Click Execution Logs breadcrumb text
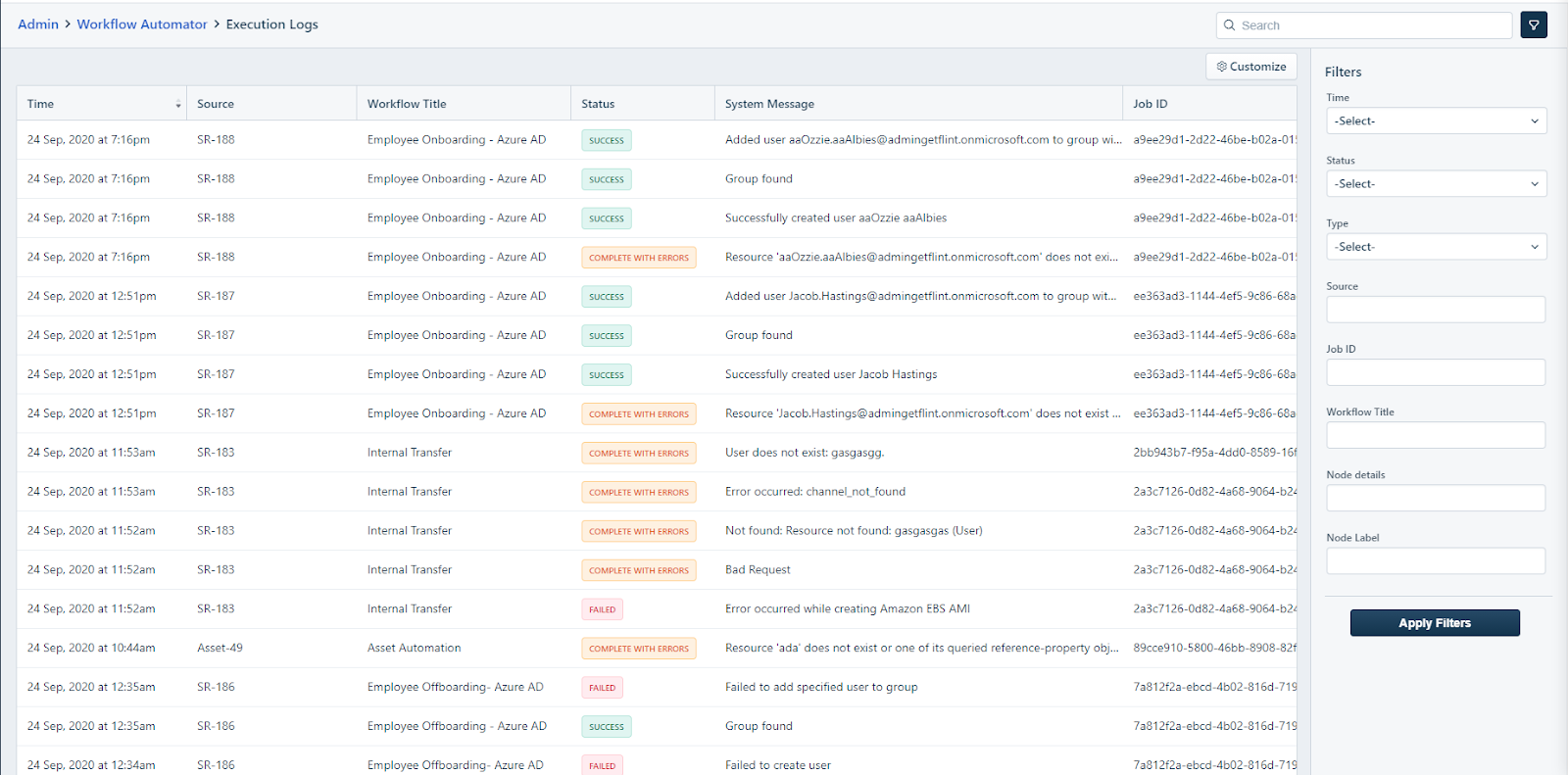Screen dimensions: 1568x775 272,24
